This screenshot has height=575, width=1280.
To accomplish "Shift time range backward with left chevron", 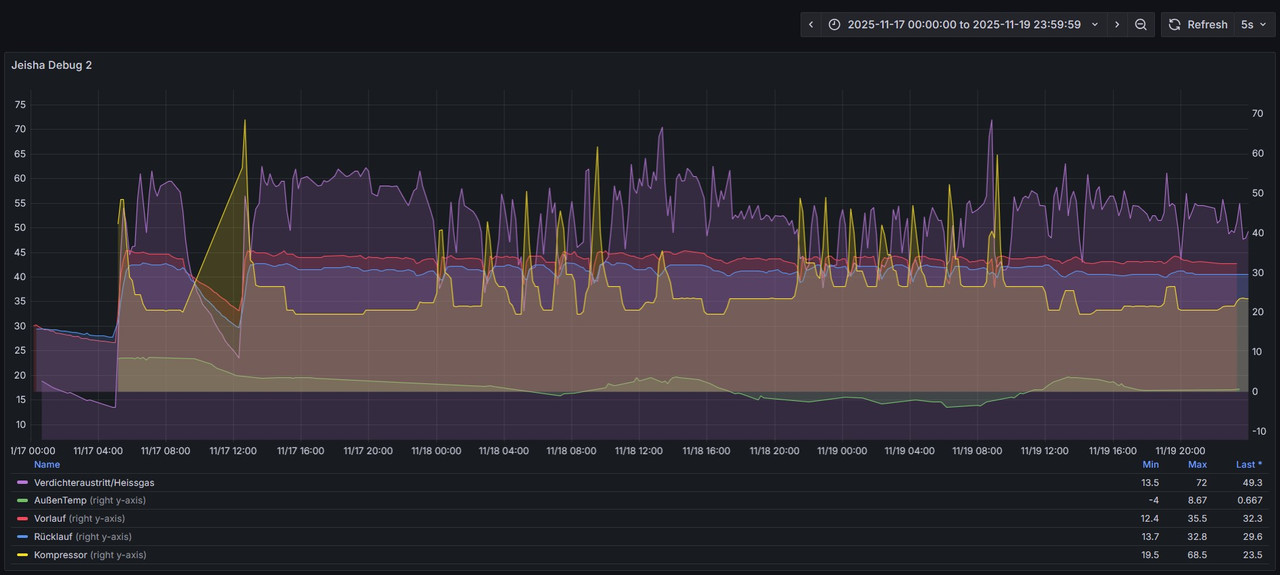I will click(x=811, y=24).
